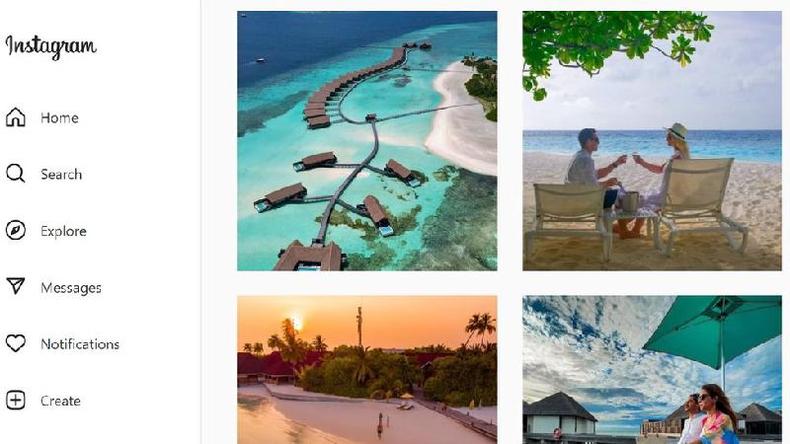Screen dimensions: 790x444
Task: Open the couple toasting on beach photo
Action: (x=652, y=141)
